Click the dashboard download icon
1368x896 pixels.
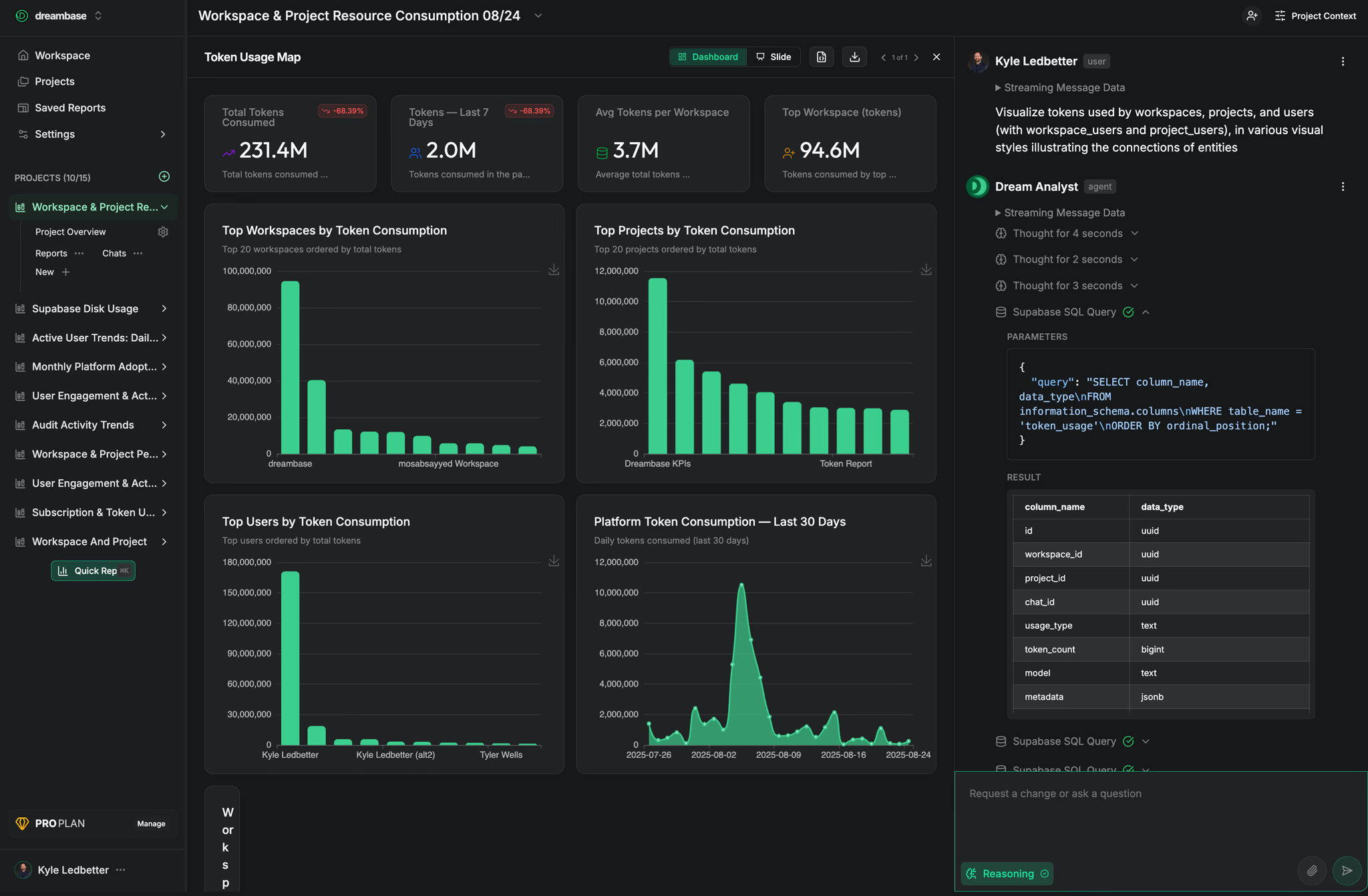click(x=854, y=57)
